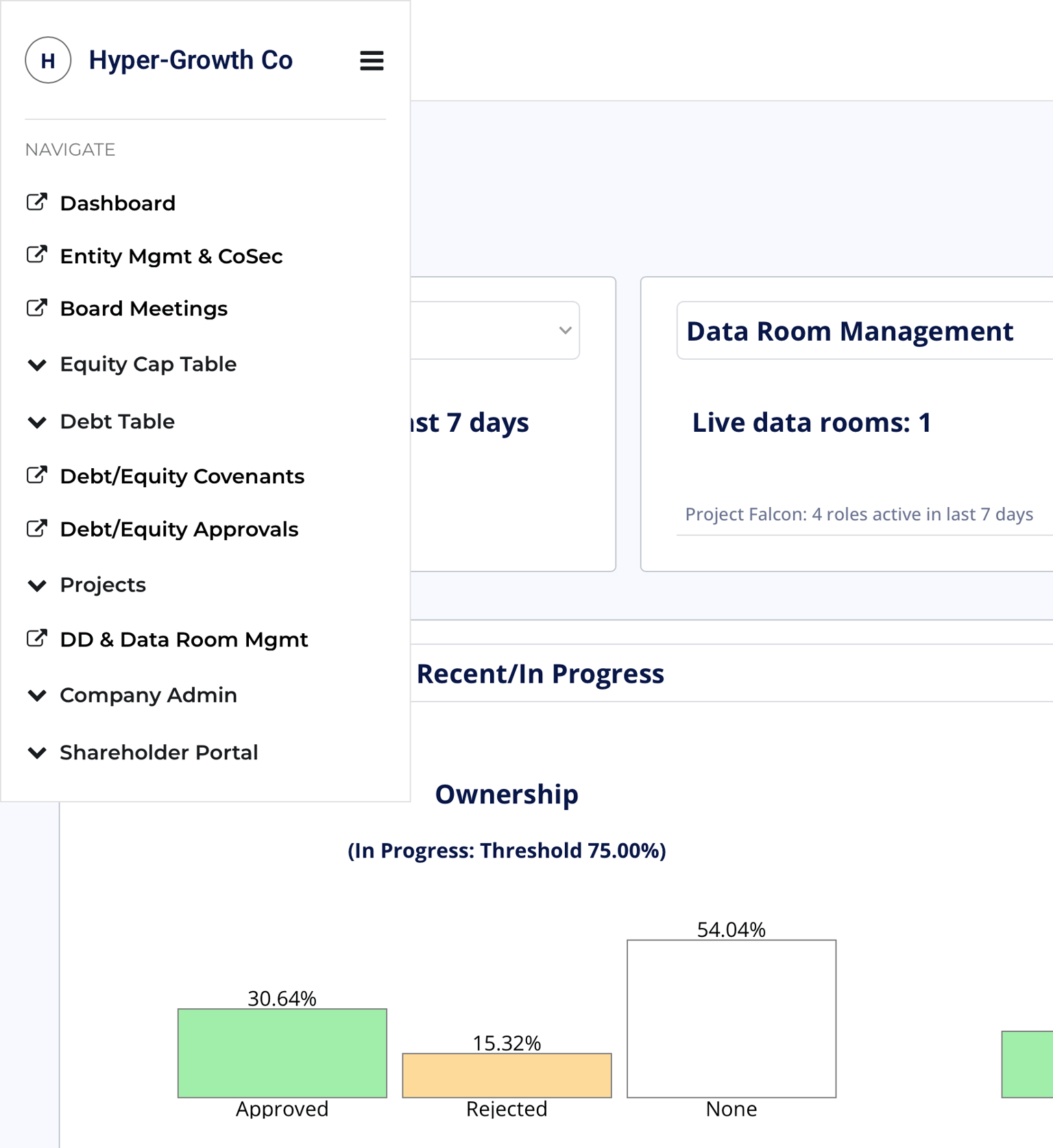
Task: Open Debt/Equity Covenants
Action: (182, 476)
